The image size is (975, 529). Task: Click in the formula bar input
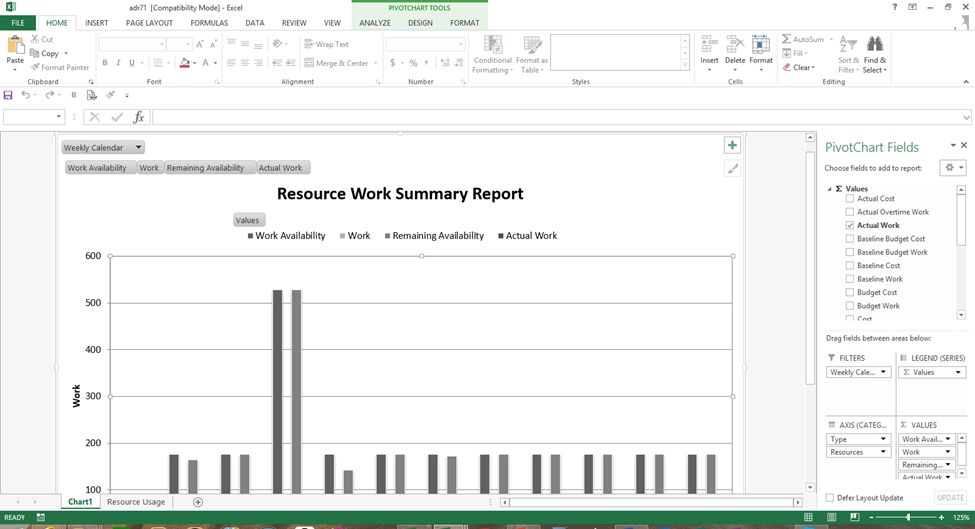[x=557, y=117]
